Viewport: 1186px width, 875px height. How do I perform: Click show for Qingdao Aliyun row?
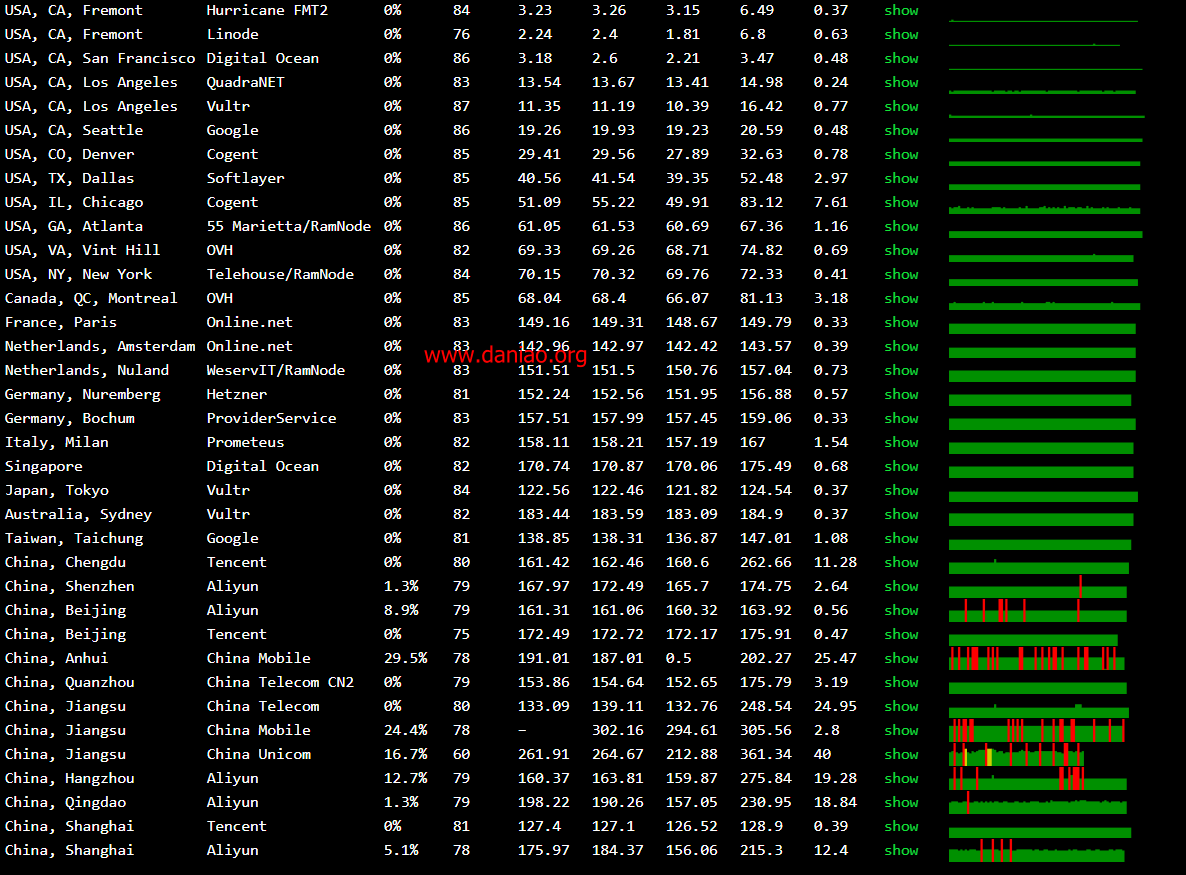tap(901, 802)
